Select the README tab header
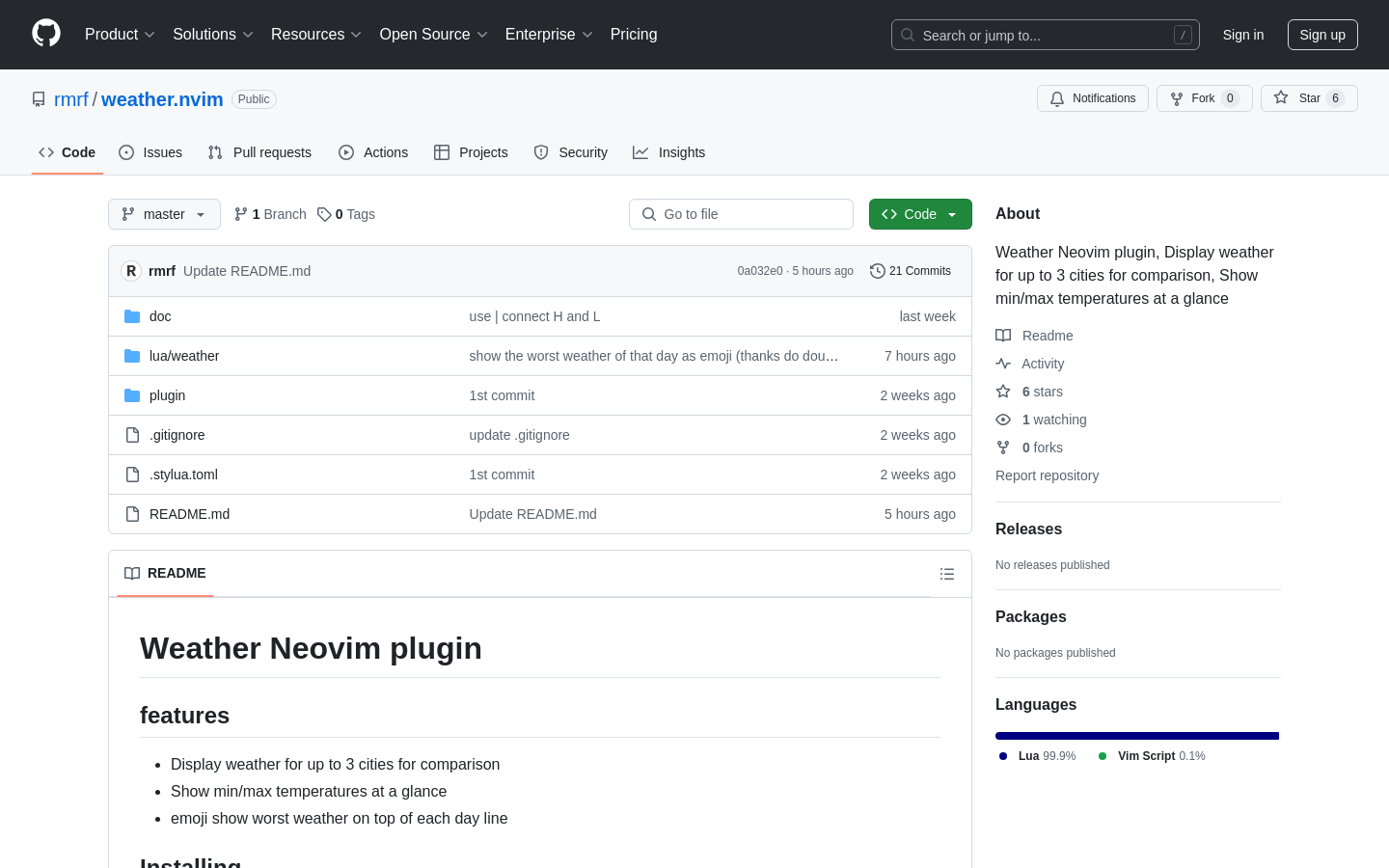This screenshot has width=1389, height=868. point(165,573)
